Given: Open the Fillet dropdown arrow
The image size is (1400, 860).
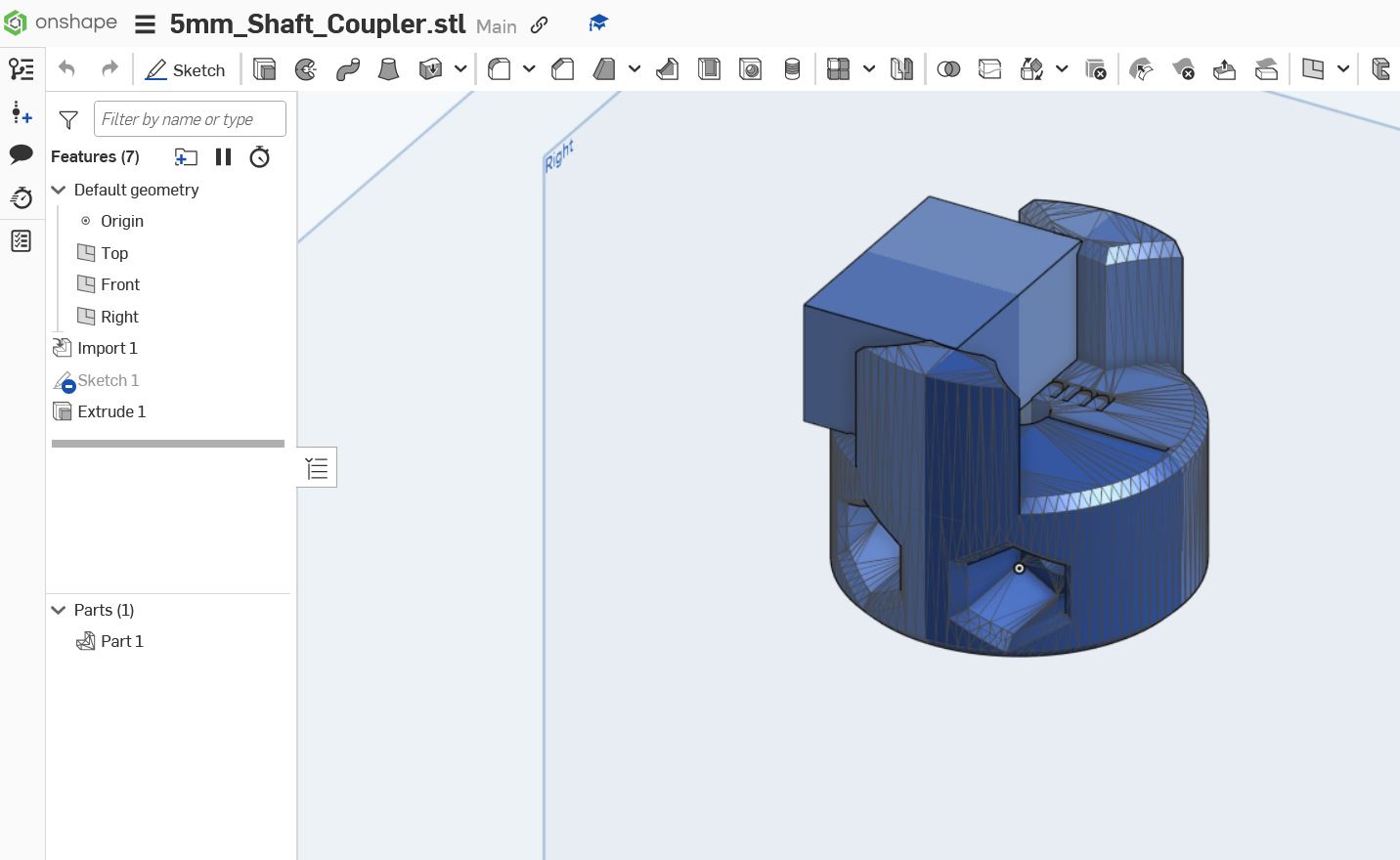Looking at the screenshot, I should click(x=529, y=68).
